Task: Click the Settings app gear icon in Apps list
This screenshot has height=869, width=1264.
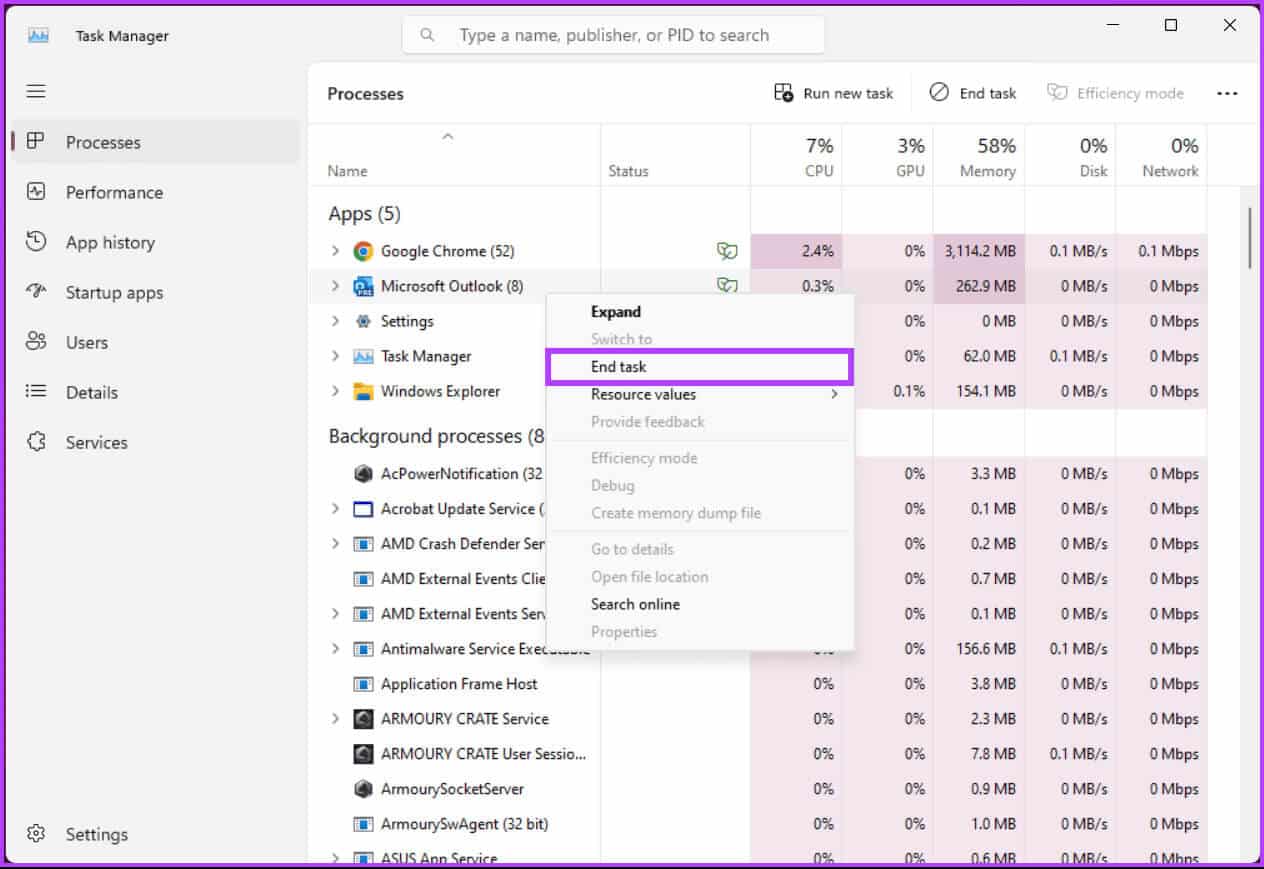Action: point(363,321)
